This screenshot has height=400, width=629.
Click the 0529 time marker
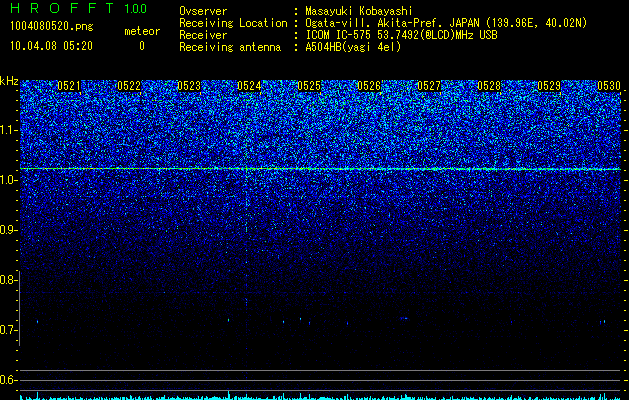pyautogui.click(x=549, y=86)
